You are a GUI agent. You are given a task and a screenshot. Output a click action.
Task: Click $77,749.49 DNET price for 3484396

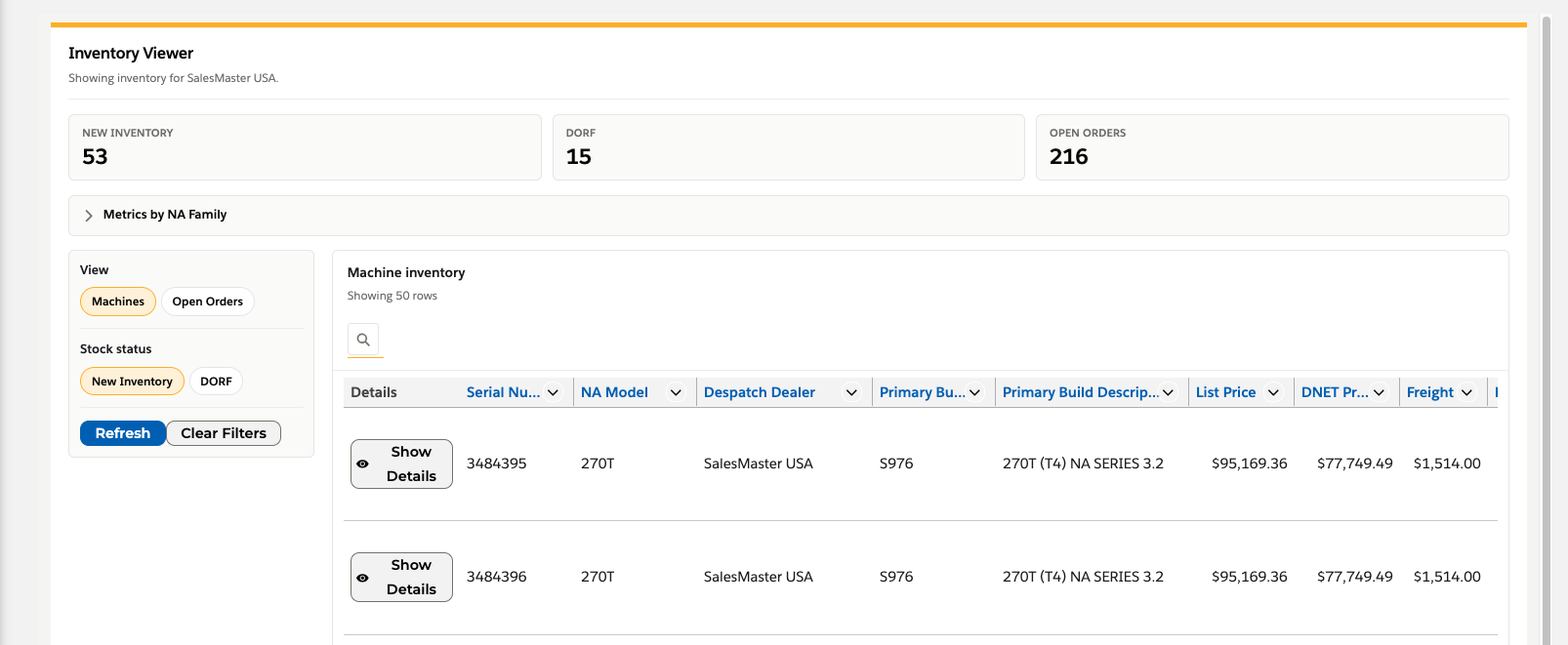point(1355,577)
